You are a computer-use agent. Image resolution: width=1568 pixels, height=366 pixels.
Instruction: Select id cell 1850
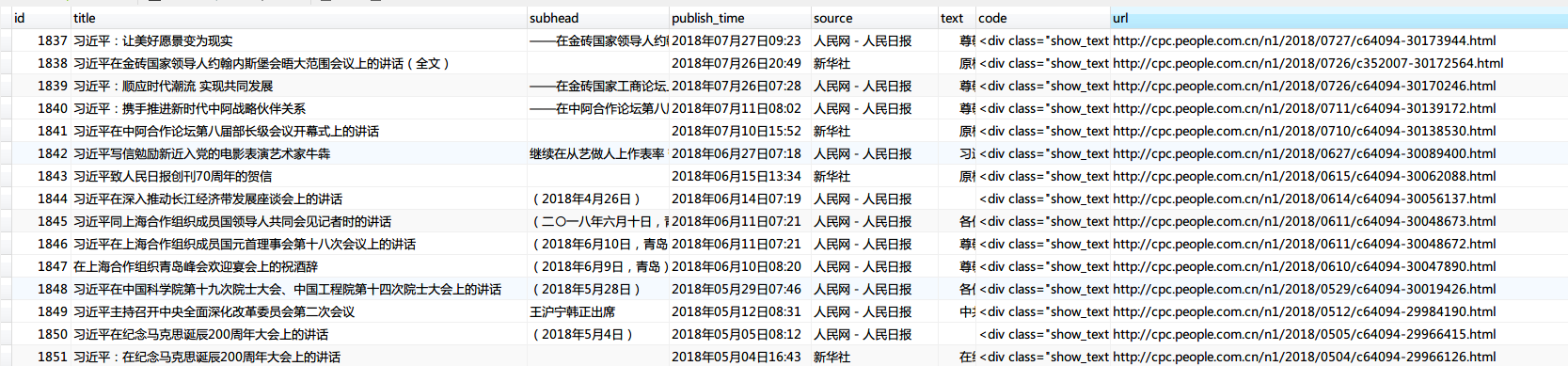click(x=53, y=334)
